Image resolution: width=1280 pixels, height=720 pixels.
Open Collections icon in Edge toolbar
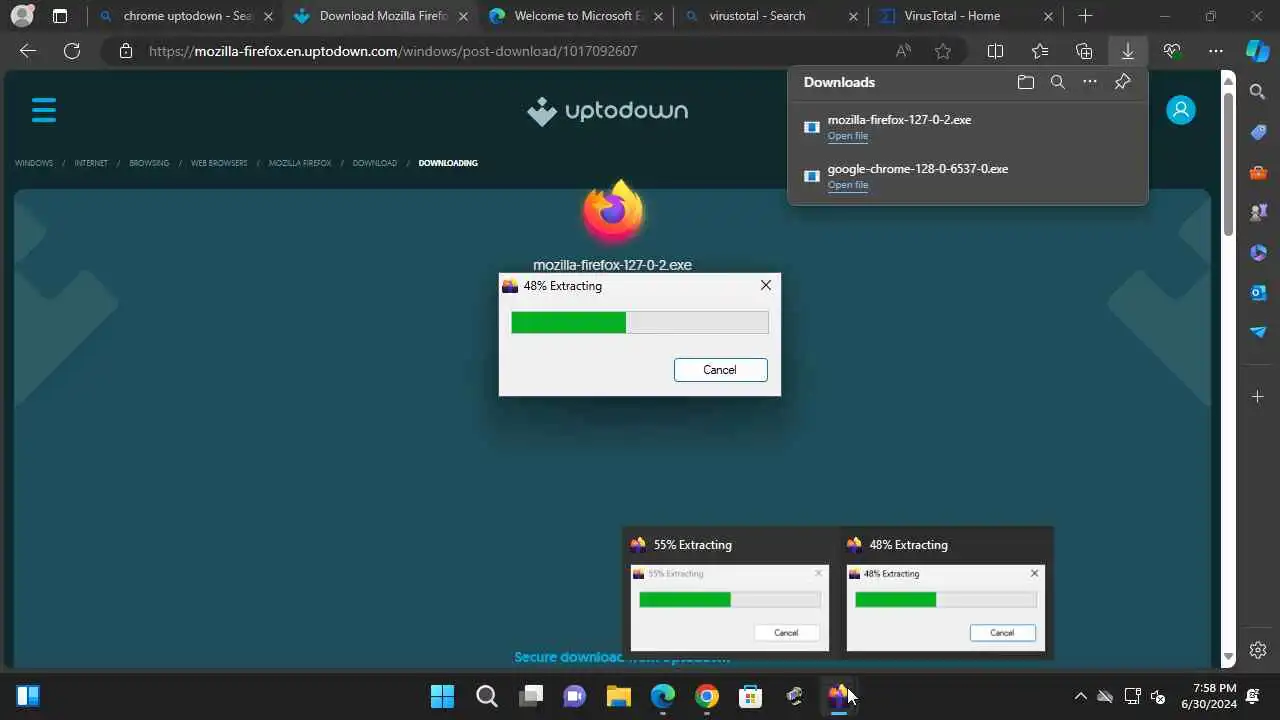1084,51
